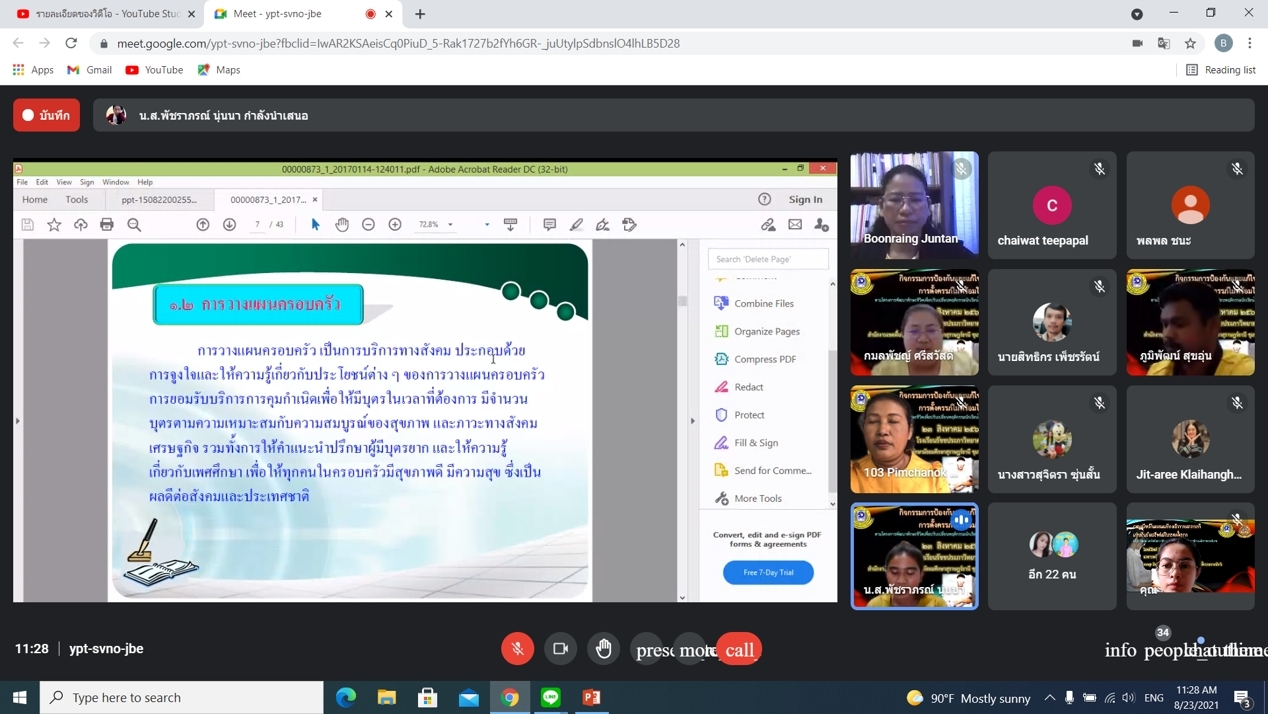Open a new browser tab
This screenshot has height=714, width=1268.
point(420,14)
